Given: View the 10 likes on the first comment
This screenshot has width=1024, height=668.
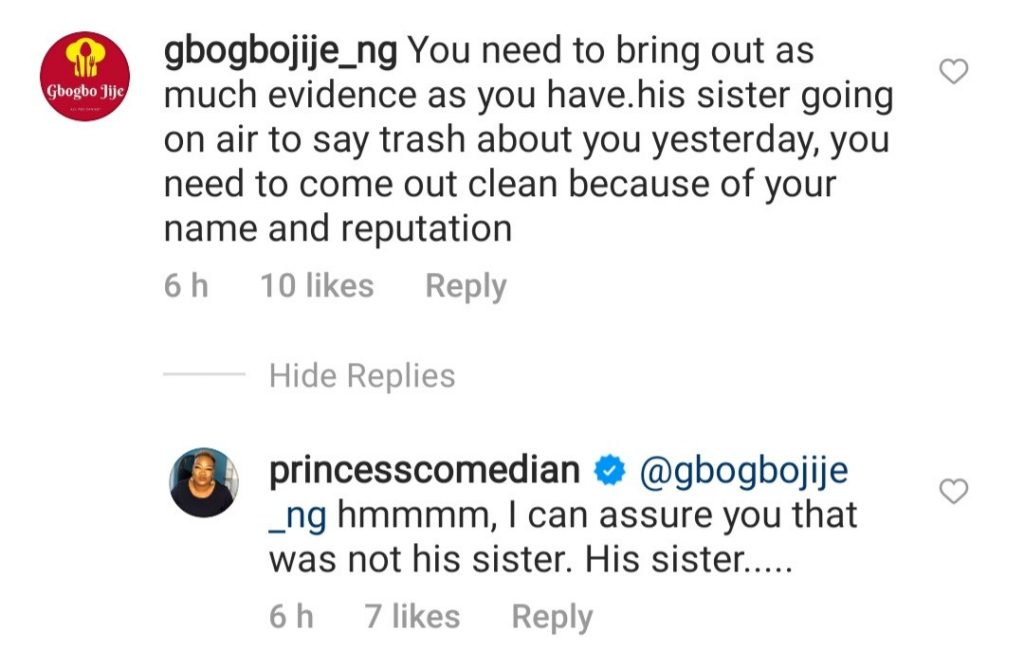Looking at the screenshot, I should coord(317,286).
